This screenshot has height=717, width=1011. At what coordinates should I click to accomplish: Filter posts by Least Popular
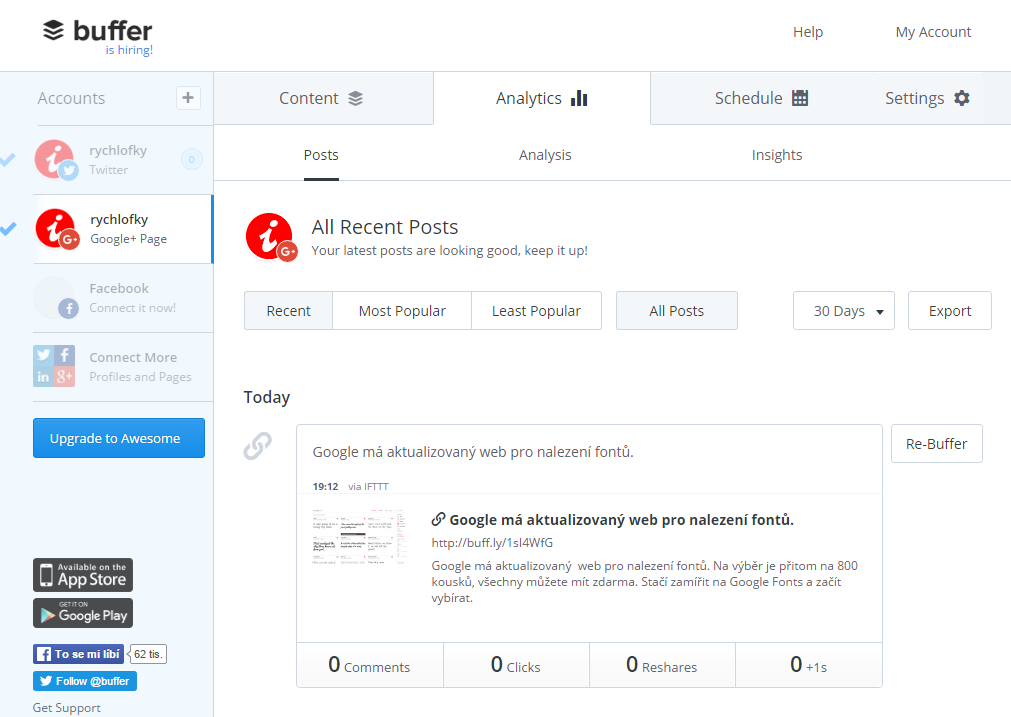pyautogui.click(x=536, y=311)
